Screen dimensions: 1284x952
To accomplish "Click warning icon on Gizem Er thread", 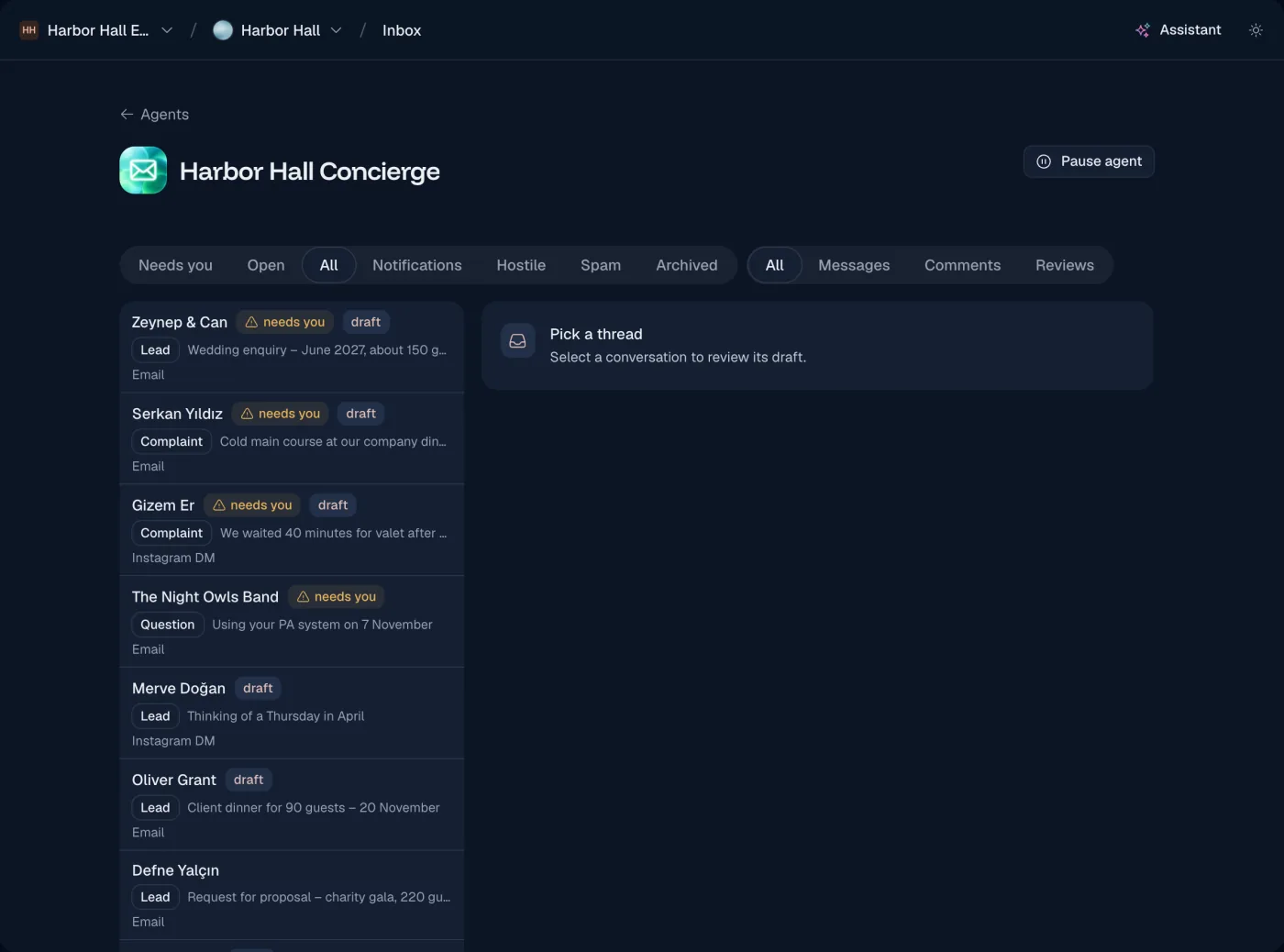I will coord(219,505).
